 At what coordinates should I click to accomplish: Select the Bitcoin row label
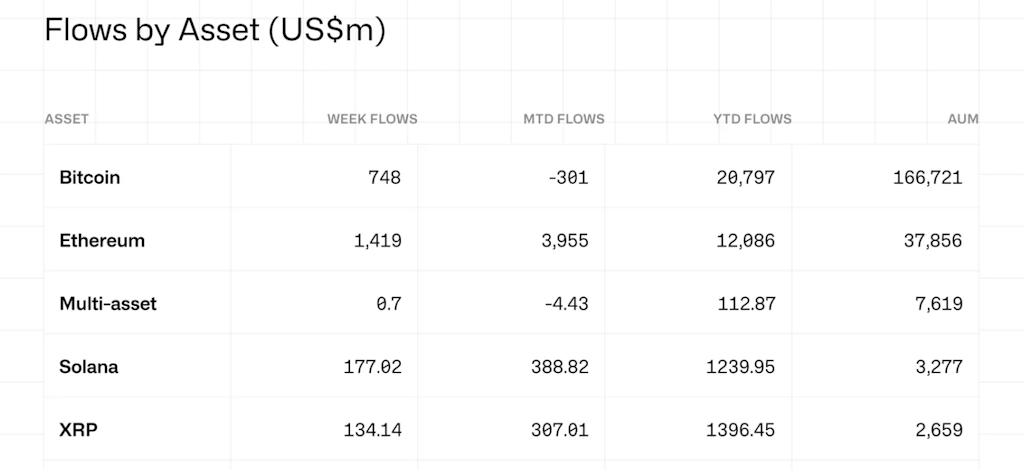point(90,178)
